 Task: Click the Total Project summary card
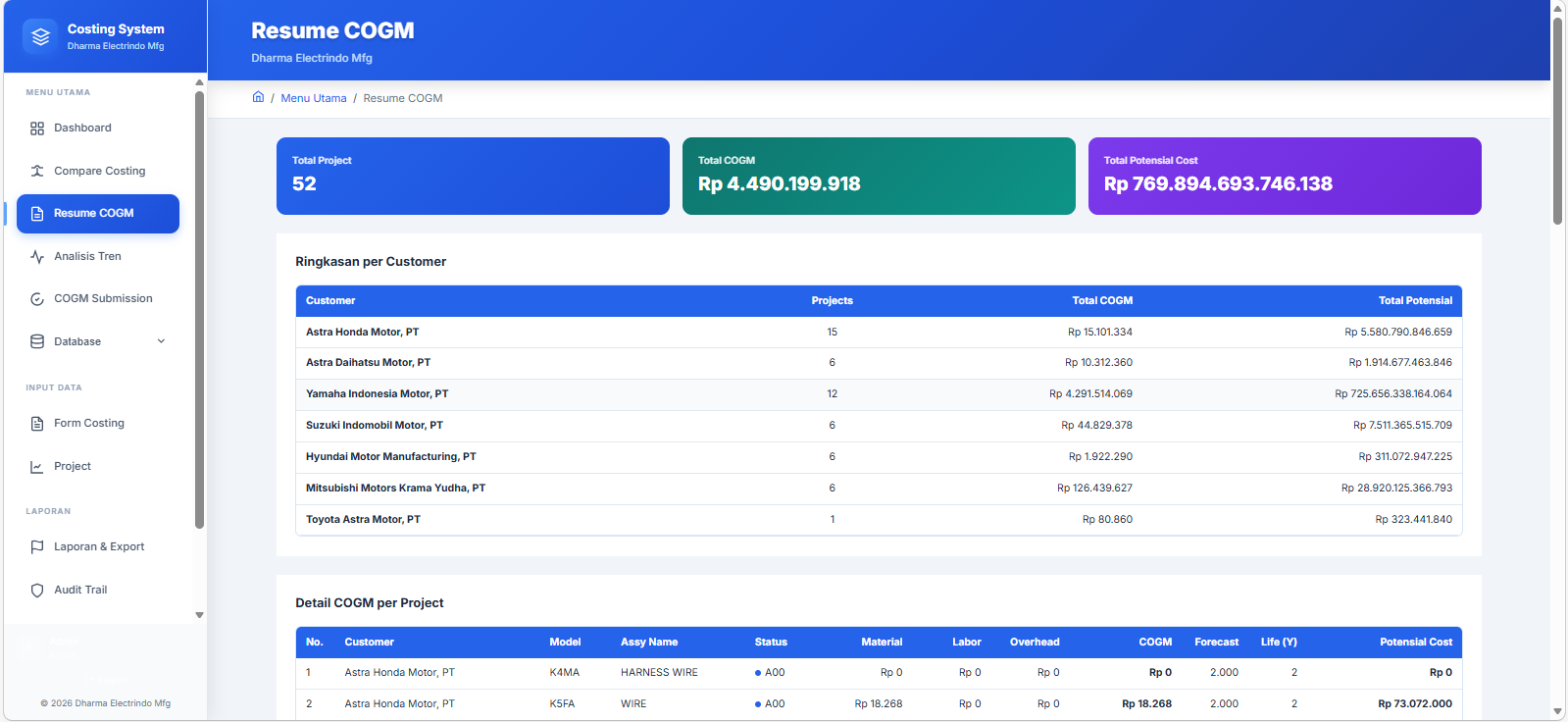click(473, 176)
